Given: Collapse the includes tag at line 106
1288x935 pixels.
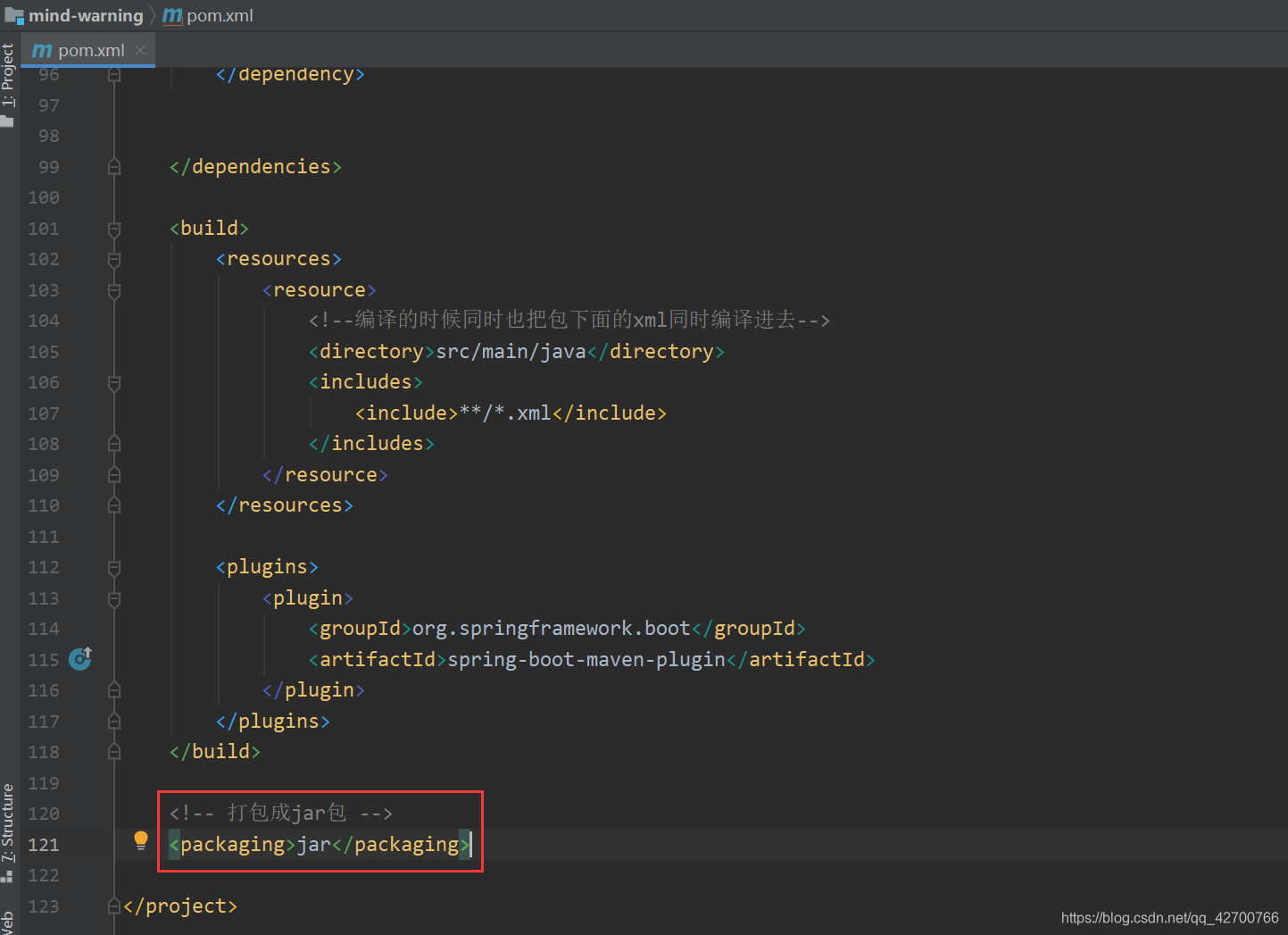Looking at the screenshot, I should [x=114, y=383].
